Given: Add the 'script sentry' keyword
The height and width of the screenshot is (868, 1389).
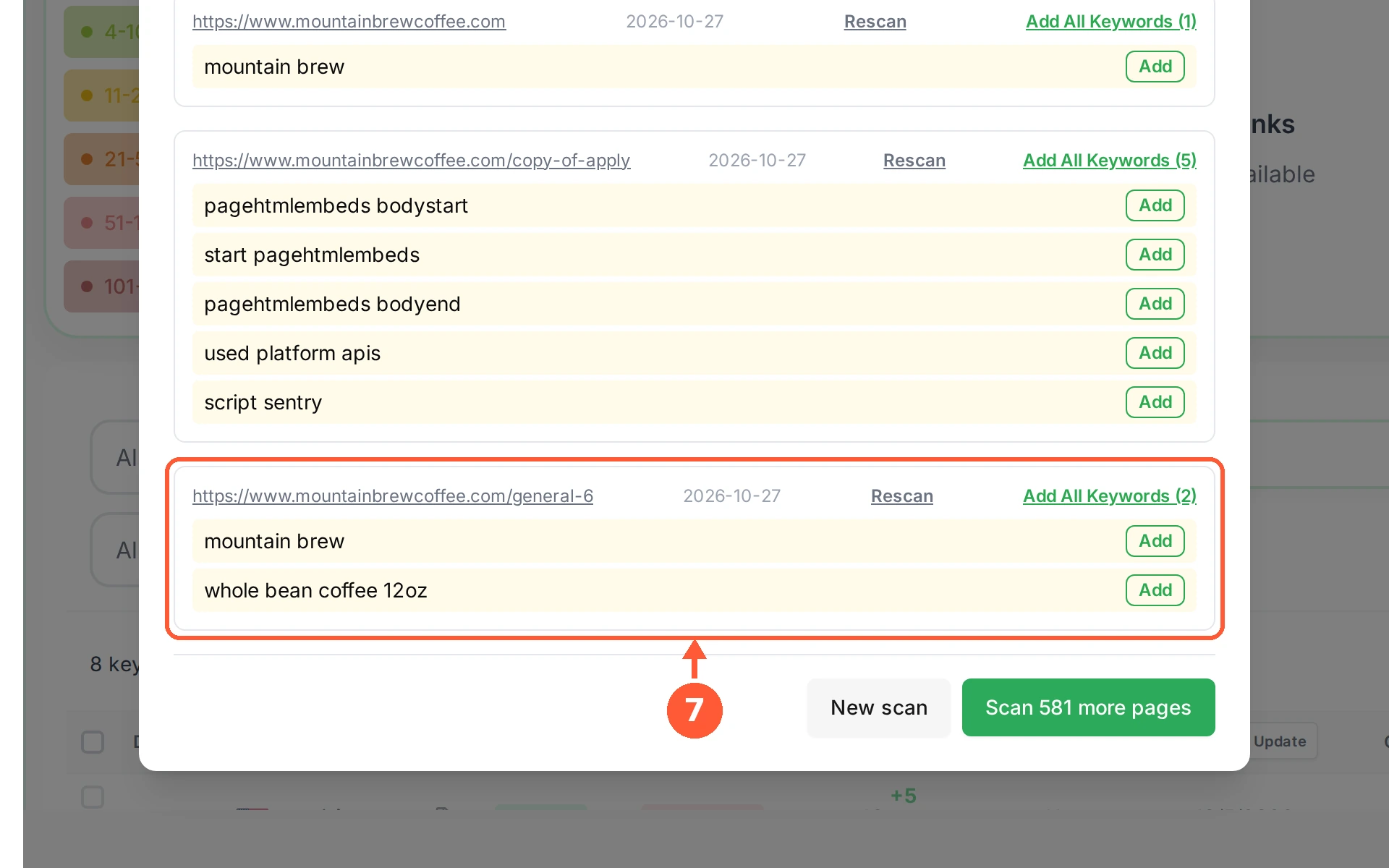Looking at the screenshot, I should [1155, 402].
